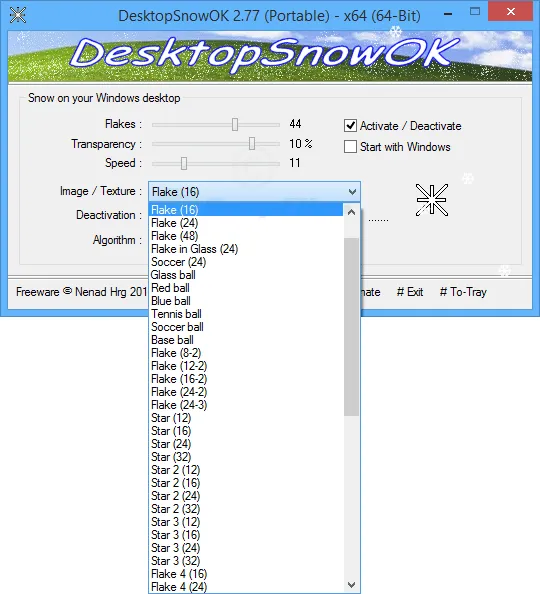Choose Star 3 (32) entry

pos(246,561)
